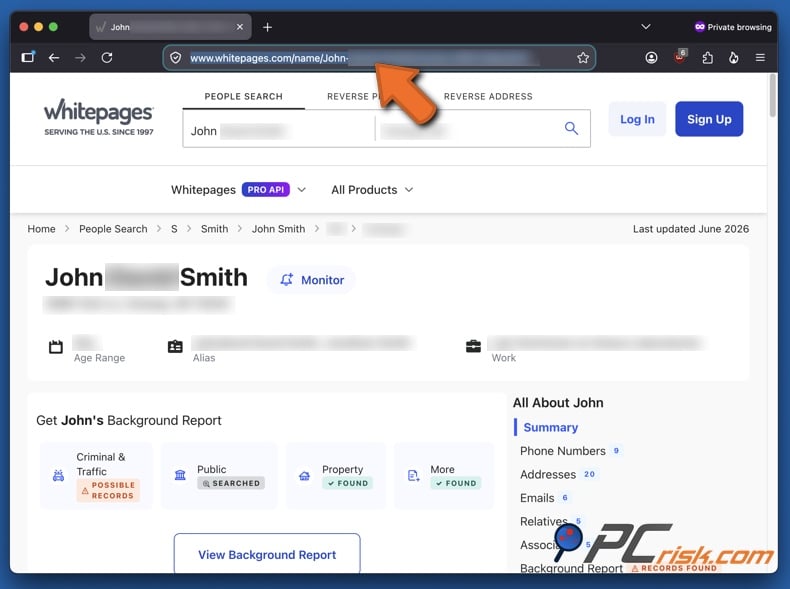Image resolution: width=790 pixels, height=589 pixels.
Task: Reload the page with refresh icon
Action: click(107, 58)
